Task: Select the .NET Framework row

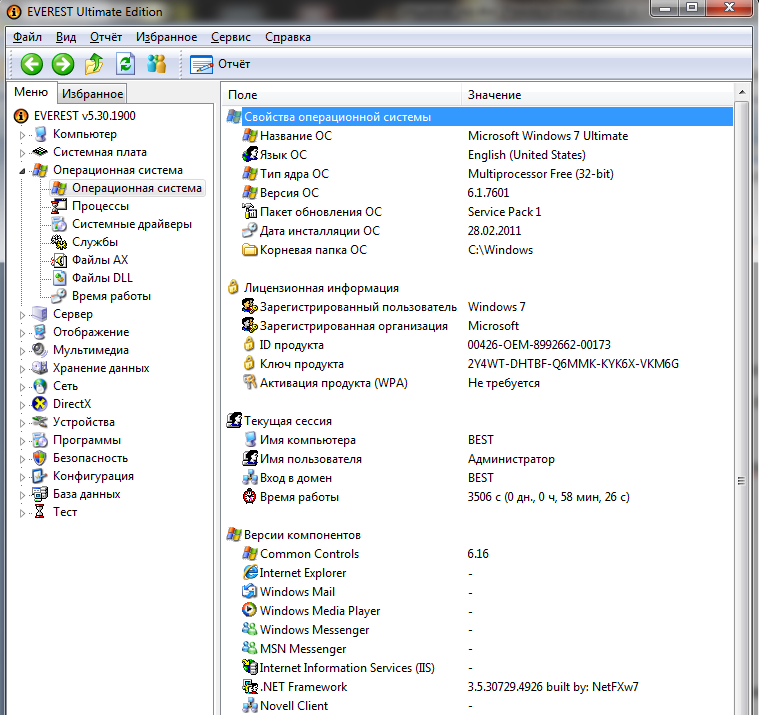Action: (x=479, y=686)
